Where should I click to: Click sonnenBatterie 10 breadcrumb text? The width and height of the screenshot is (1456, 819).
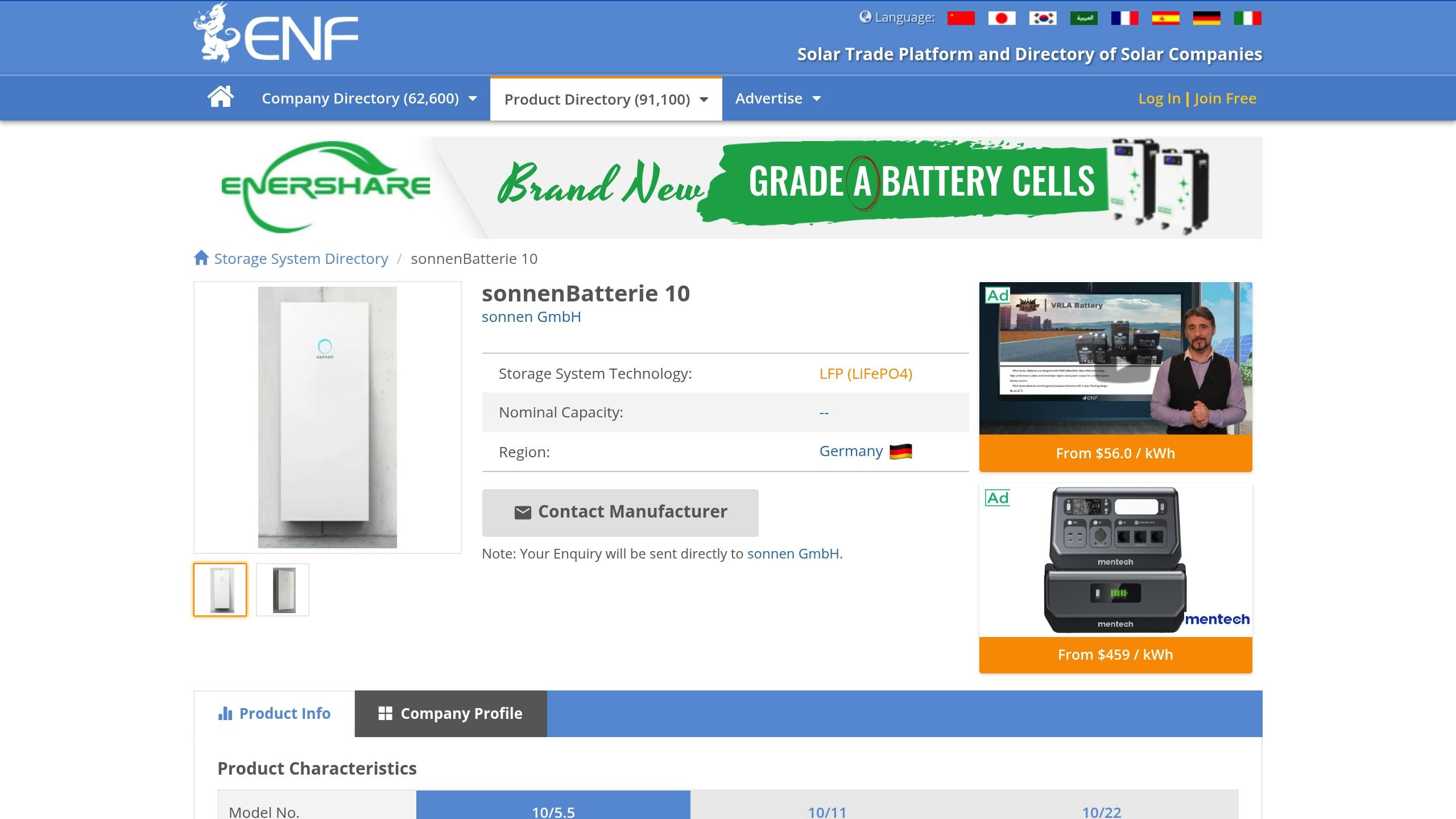coord(474,259)
